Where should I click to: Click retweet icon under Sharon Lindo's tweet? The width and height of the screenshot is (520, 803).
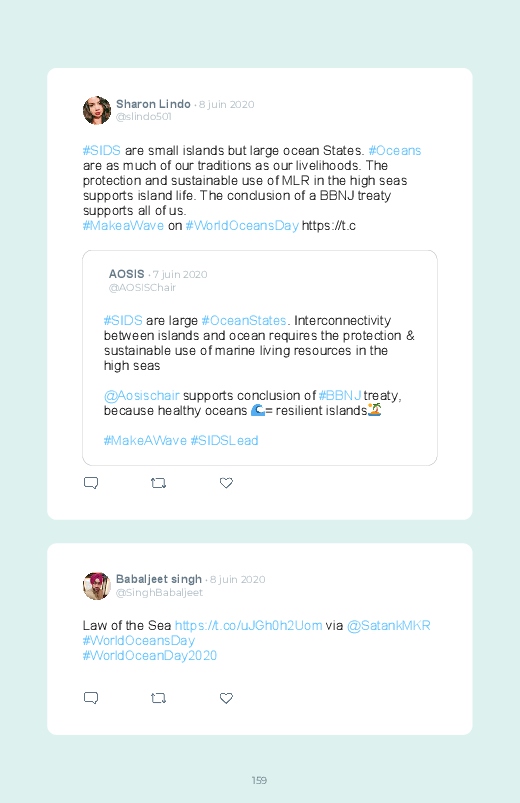click(x=158, y=483)
